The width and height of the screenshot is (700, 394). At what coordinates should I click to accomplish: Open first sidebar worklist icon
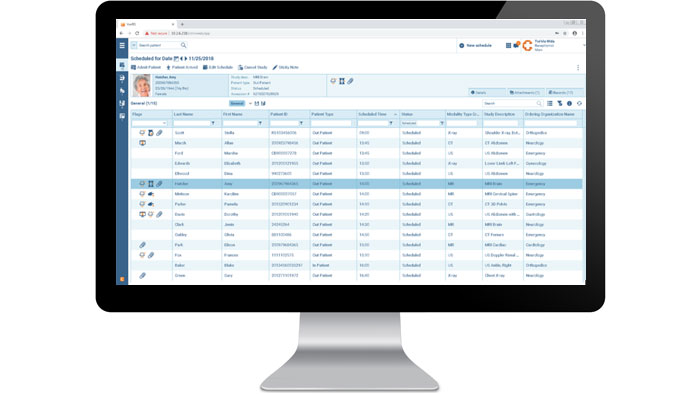click(x=122, y=66)
